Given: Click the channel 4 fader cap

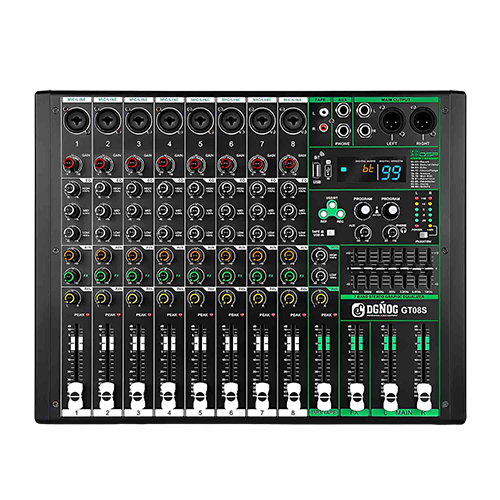Looking at the screenshot, I should click(168, 396).
